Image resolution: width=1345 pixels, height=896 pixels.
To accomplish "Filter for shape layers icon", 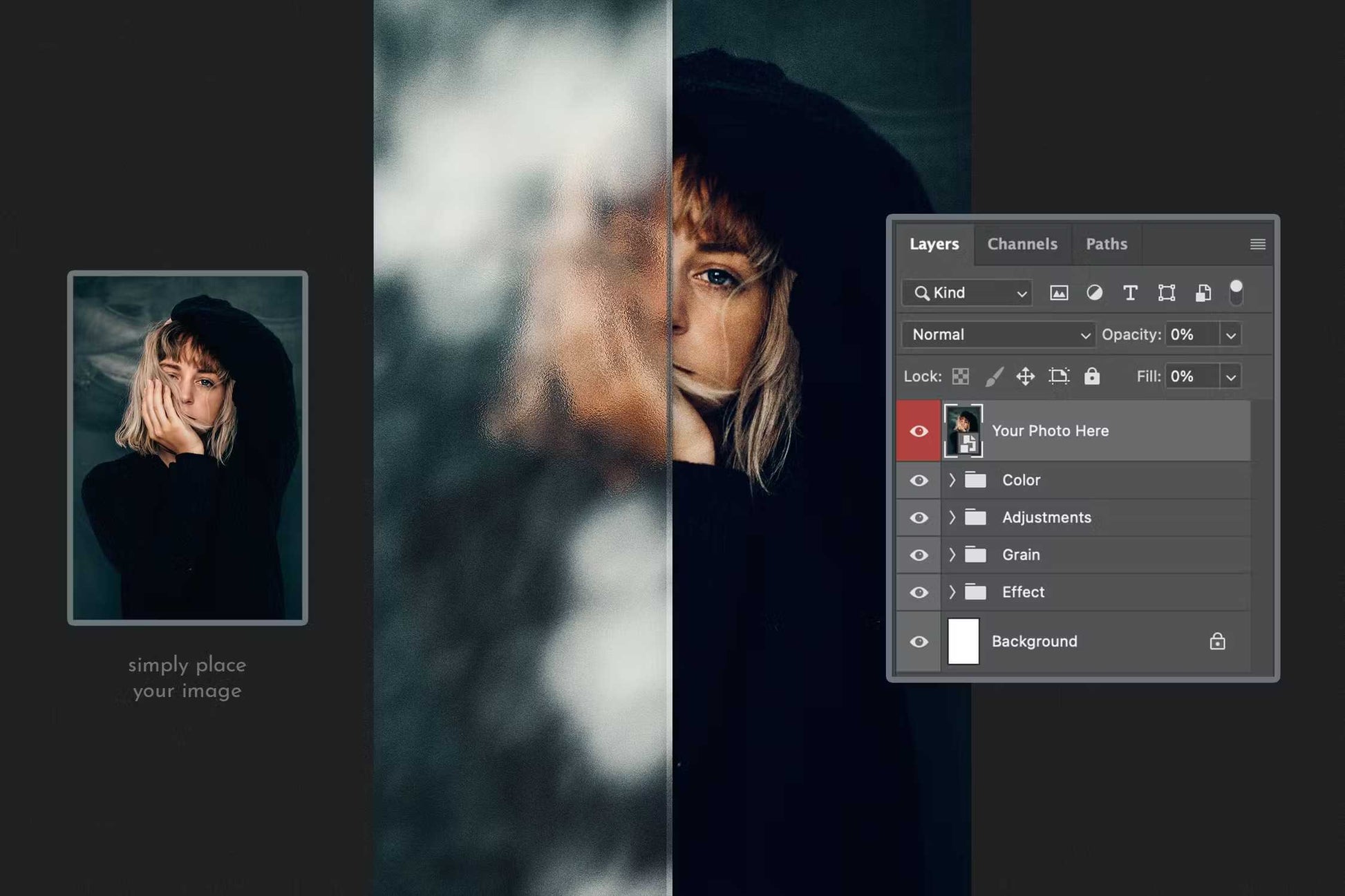I will (x=1167, y=293).
